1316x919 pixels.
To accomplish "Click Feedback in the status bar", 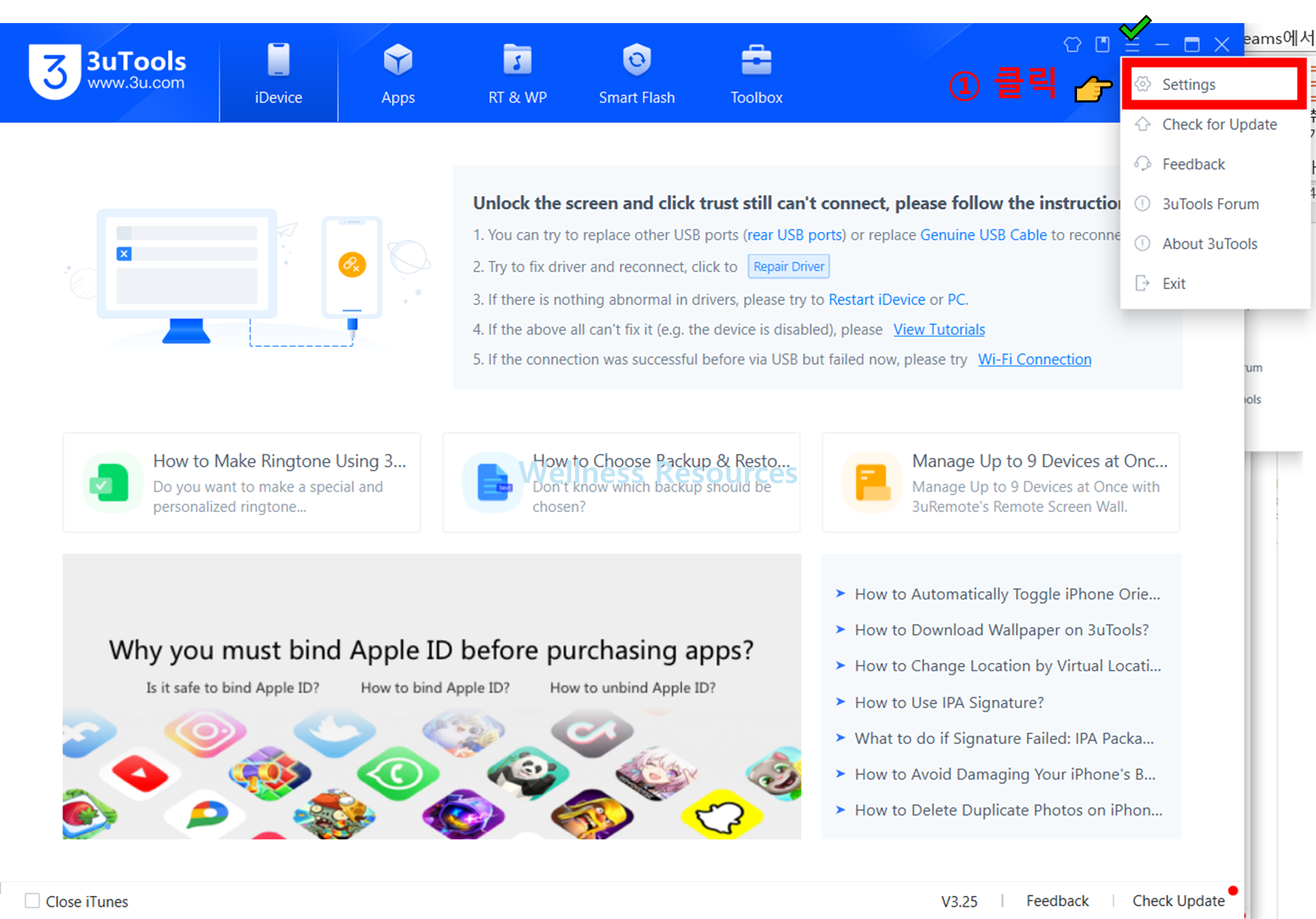I will click(1057, 901).
